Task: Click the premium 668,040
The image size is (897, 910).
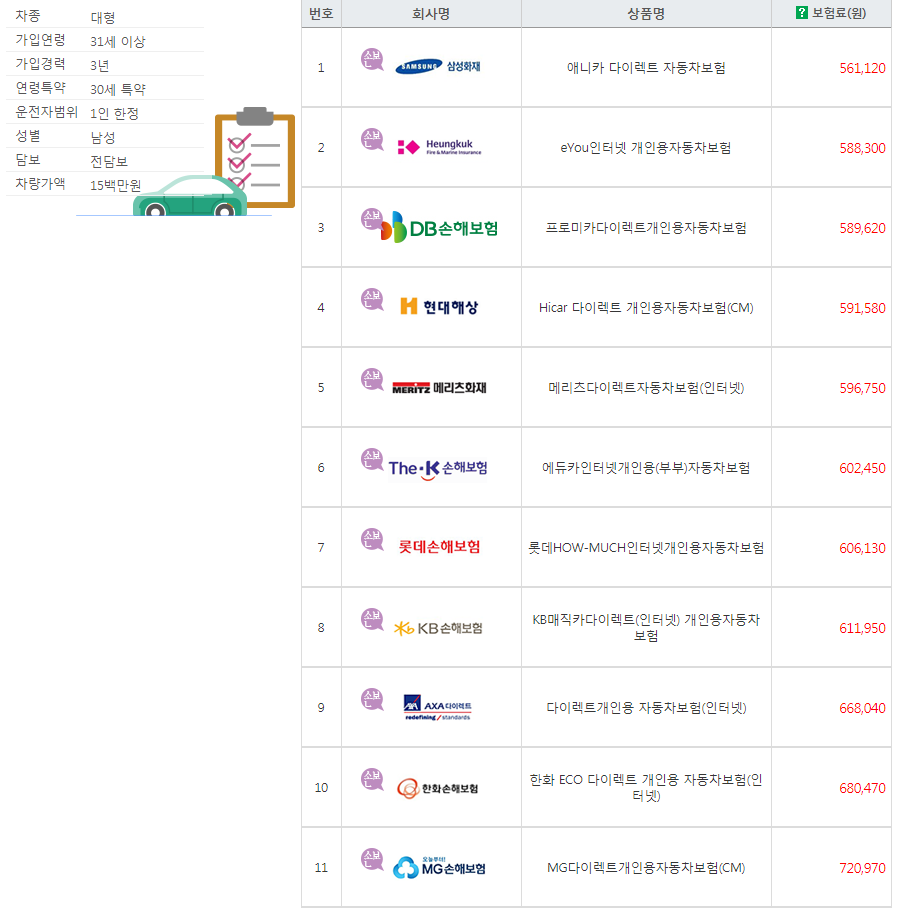Action: pyautogui.click(x=862, y=709)
